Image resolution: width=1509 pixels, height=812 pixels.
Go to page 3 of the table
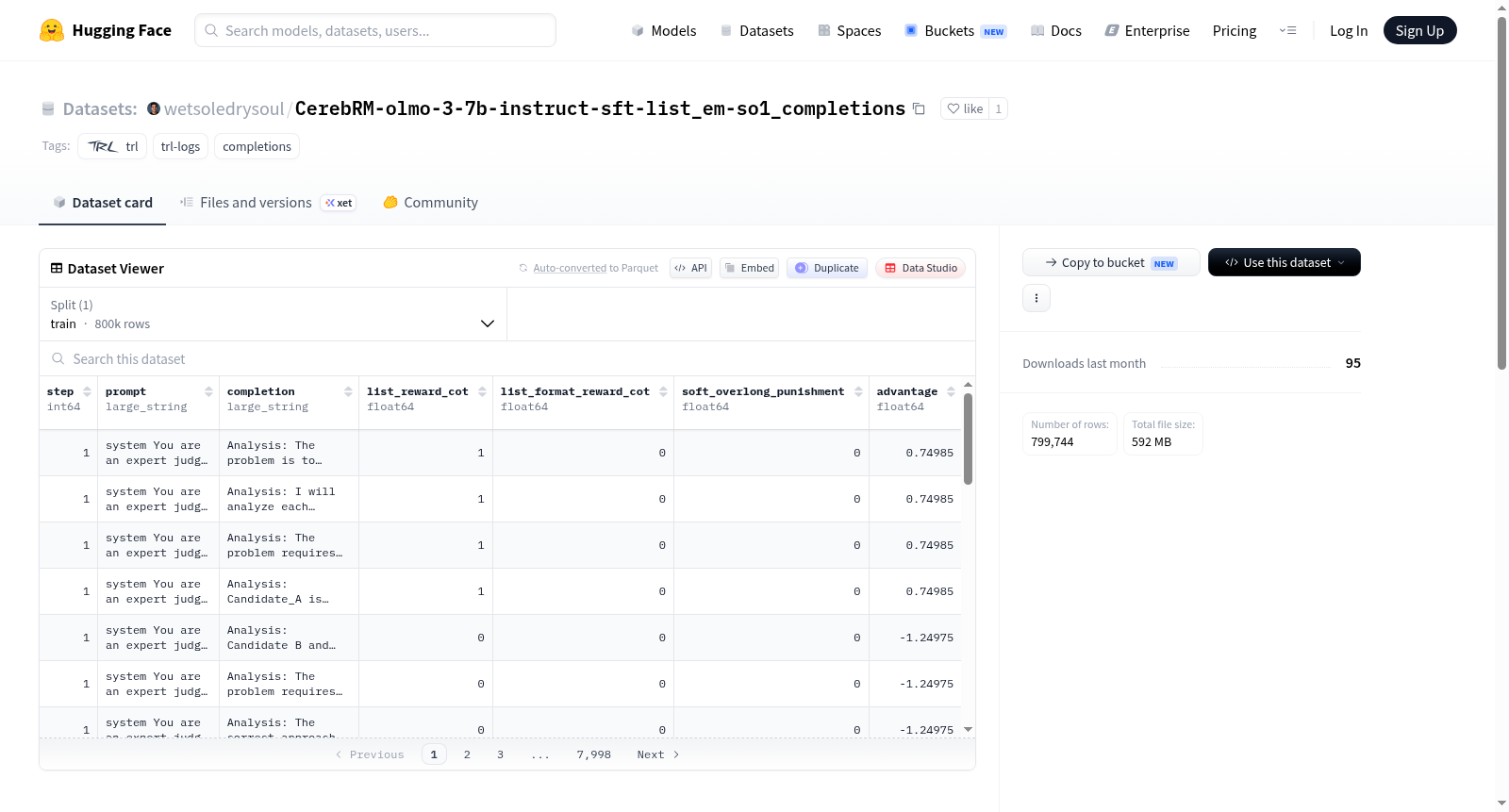[x=500, y=754]
